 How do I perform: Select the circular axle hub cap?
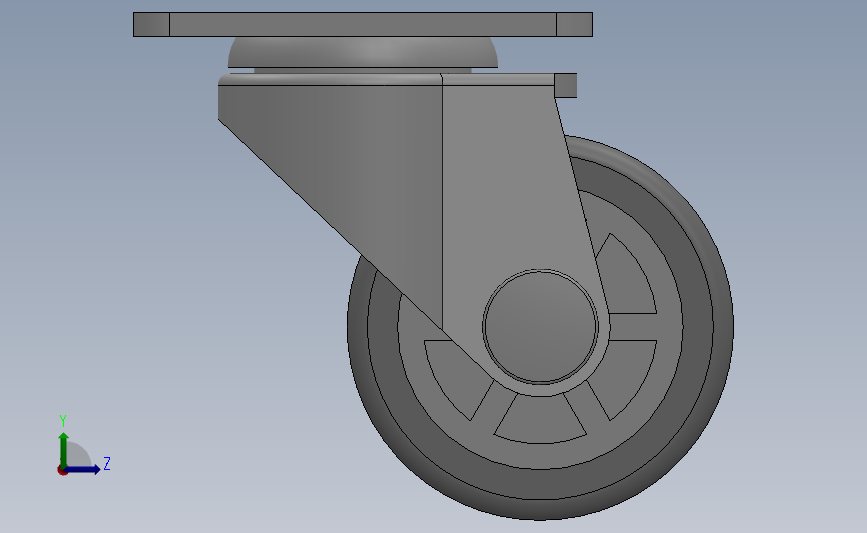(540, 326)
